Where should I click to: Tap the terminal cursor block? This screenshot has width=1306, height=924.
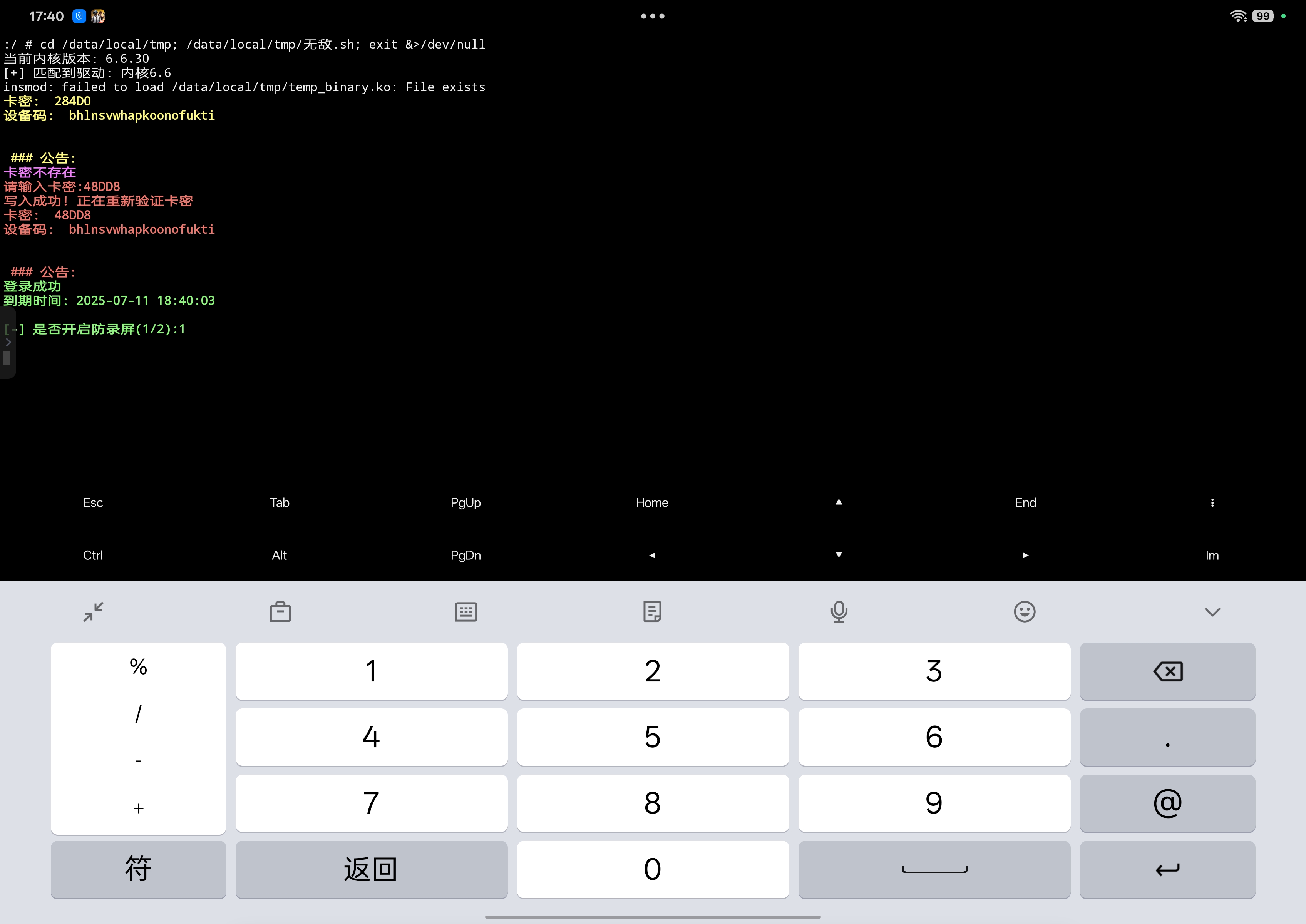coord(7,358)
